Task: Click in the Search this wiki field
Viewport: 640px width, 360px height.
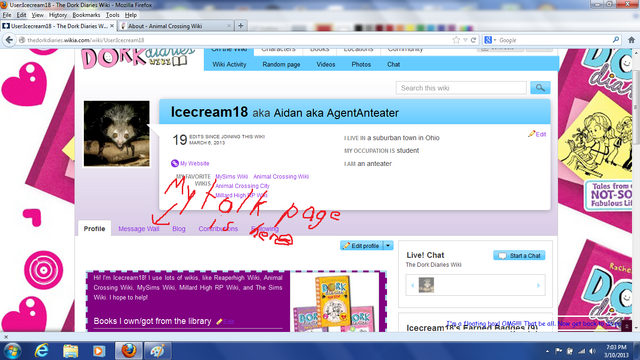Action: click(x=461, y=88)
